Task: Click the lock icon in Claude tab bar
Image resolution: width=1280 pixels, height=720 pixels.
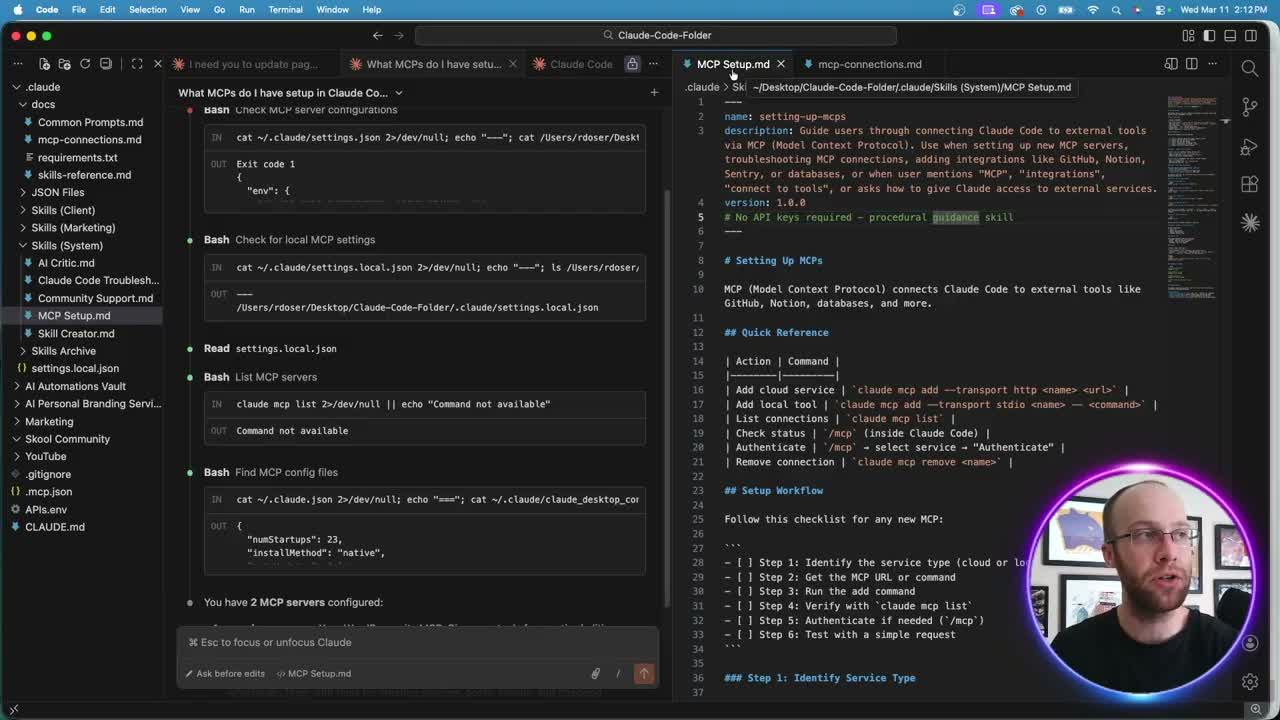Action: pyautogui.click(x=632, y=64)
